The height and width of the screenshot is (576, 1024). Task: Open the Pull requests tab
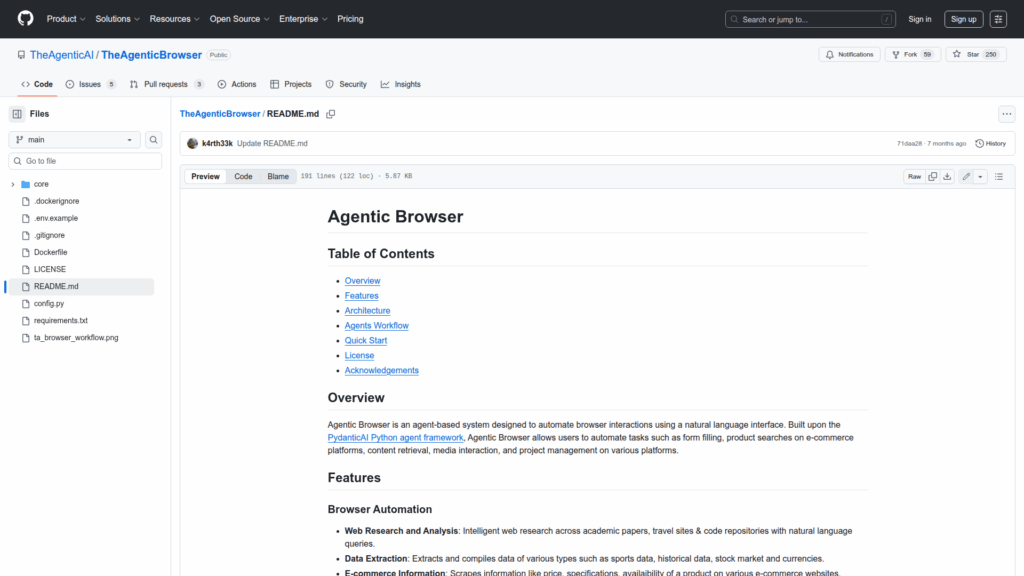click(167, 84)
